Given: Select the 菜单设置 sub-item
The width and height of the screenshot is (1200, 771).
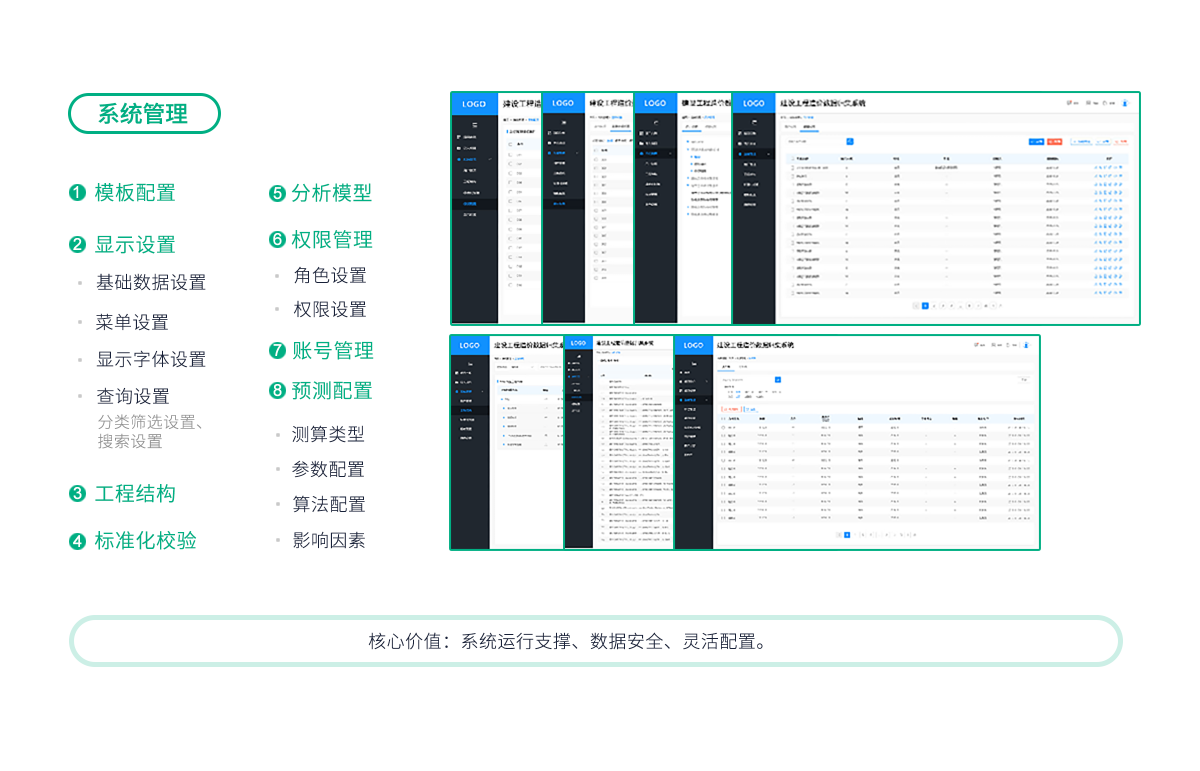Looking at the screenshot, I should click(132, 322).
